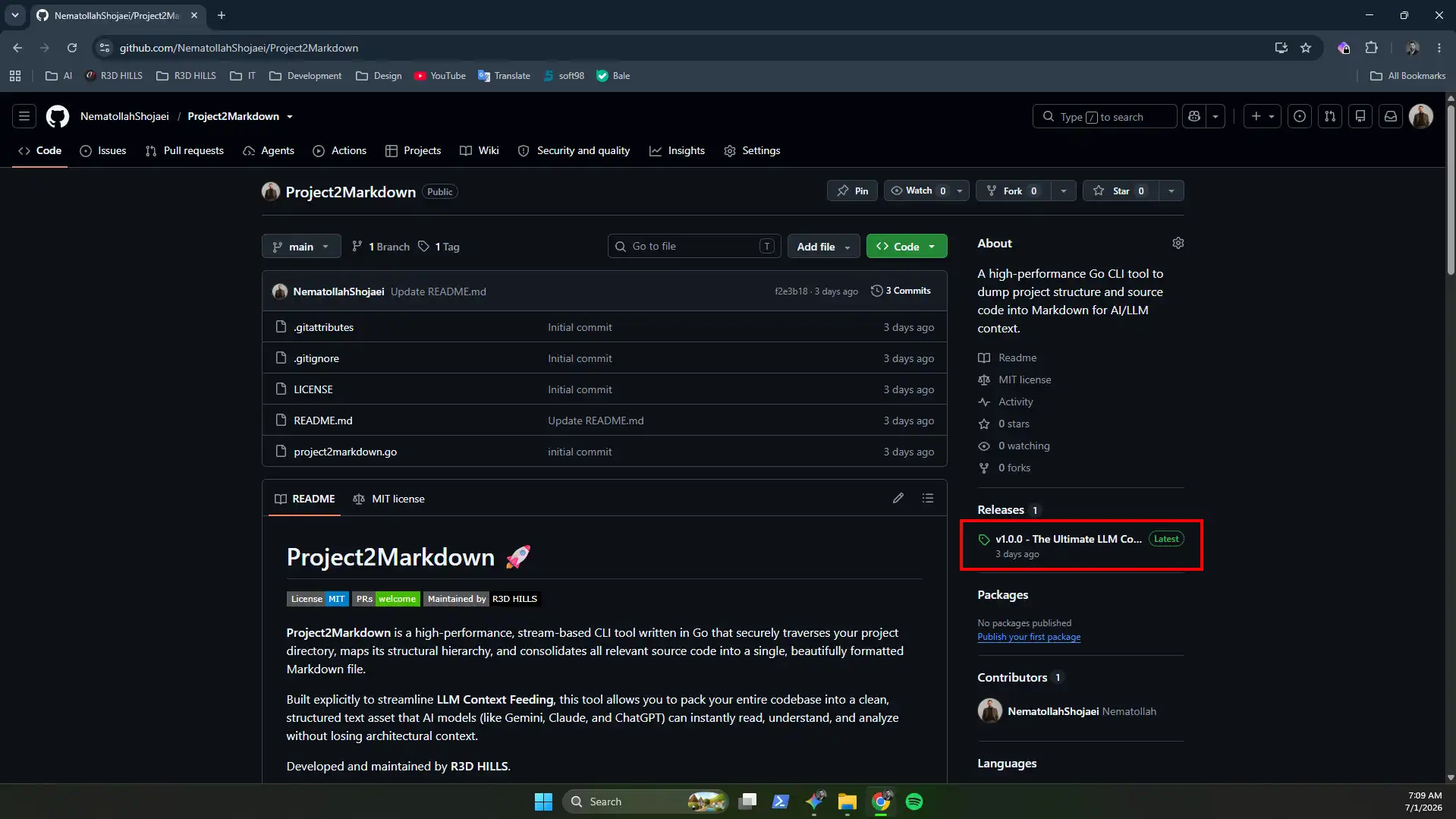Switch to Actions tab
This screenshot has height=819, width=1456.
tap(340, 150)
